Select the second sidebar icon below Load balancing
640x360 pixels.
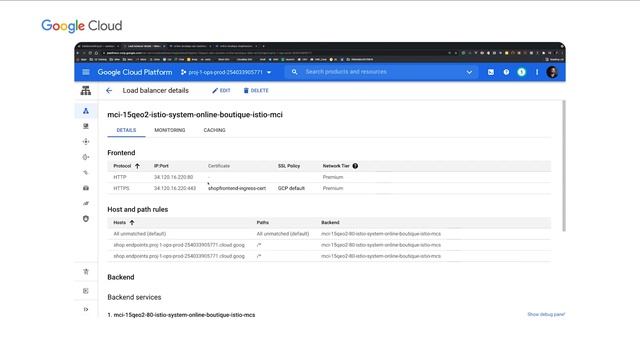86,126
